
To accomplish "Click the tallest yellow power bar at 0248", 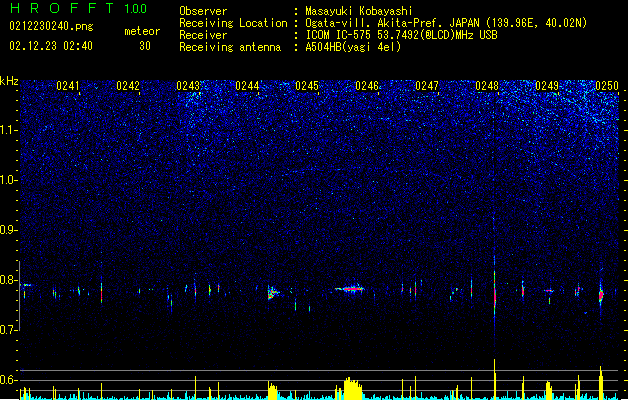I will [x=495, y=379].
